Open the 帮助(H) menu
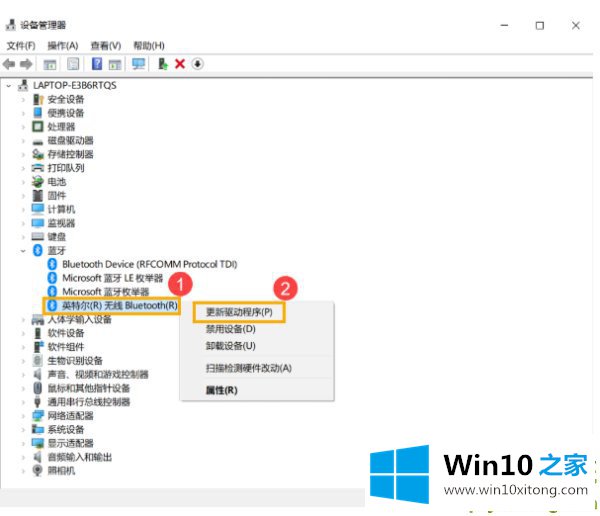Viewport: 600px width, 516px height. tap(149, 46)
